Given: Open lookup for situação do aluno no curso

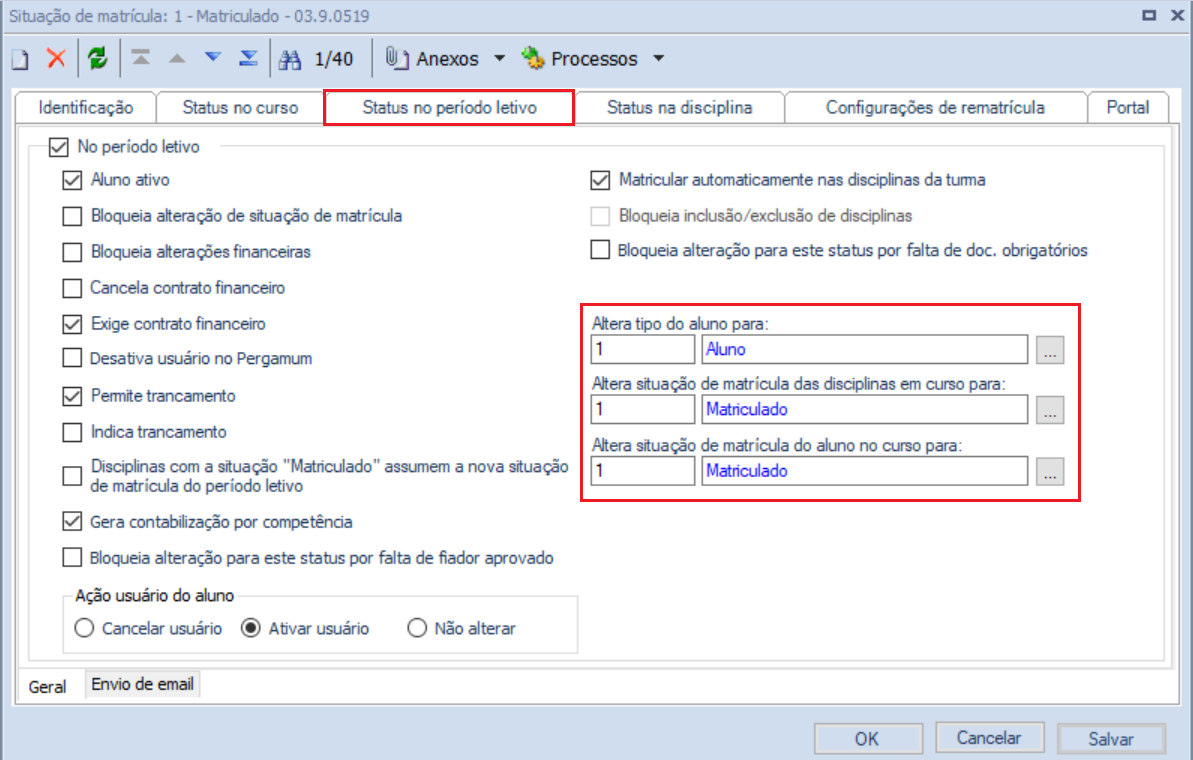Looking at the screenshot, I should [x=1050, y=472].
